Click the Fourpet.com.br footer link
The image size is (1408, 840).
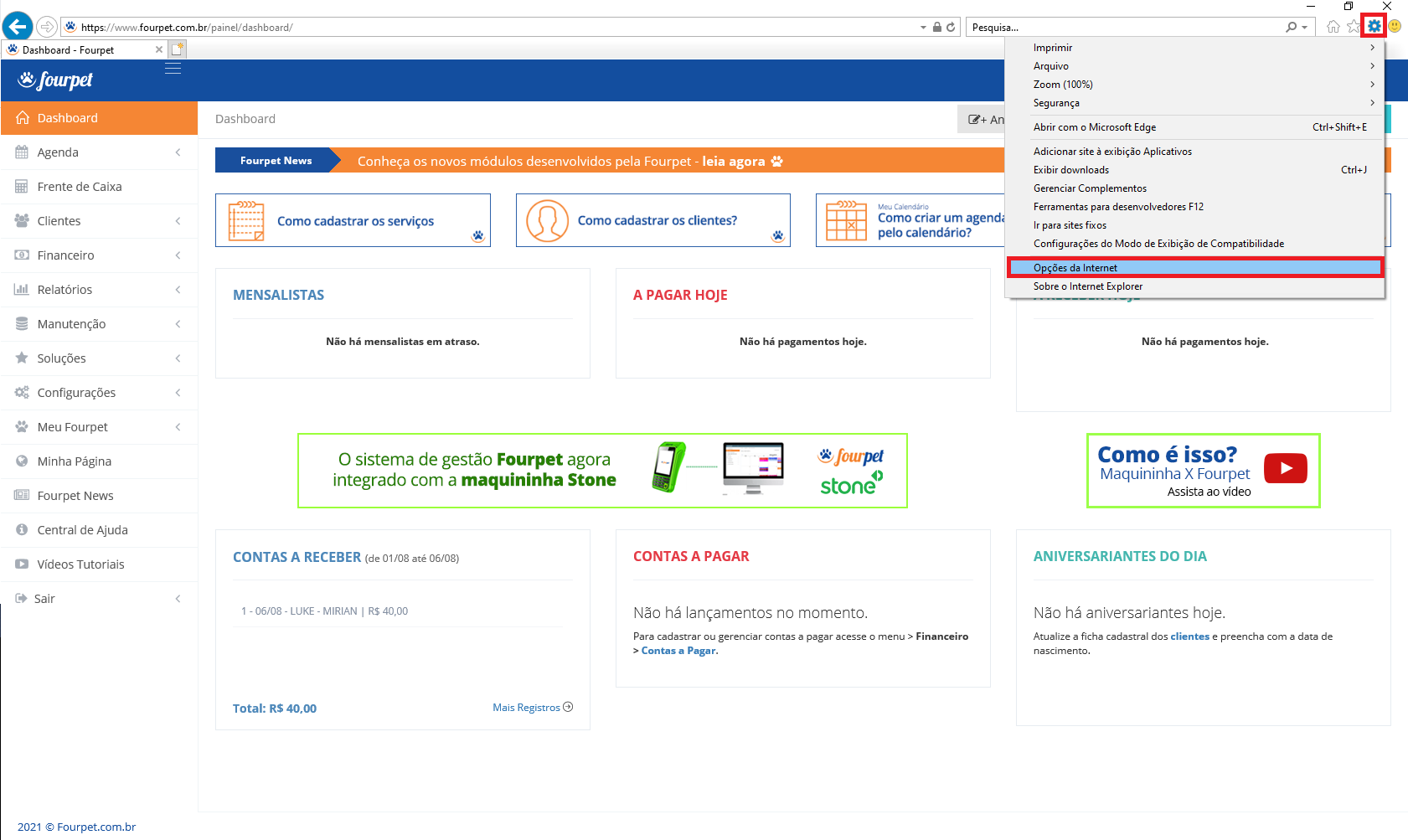click(x=96, y=827)
